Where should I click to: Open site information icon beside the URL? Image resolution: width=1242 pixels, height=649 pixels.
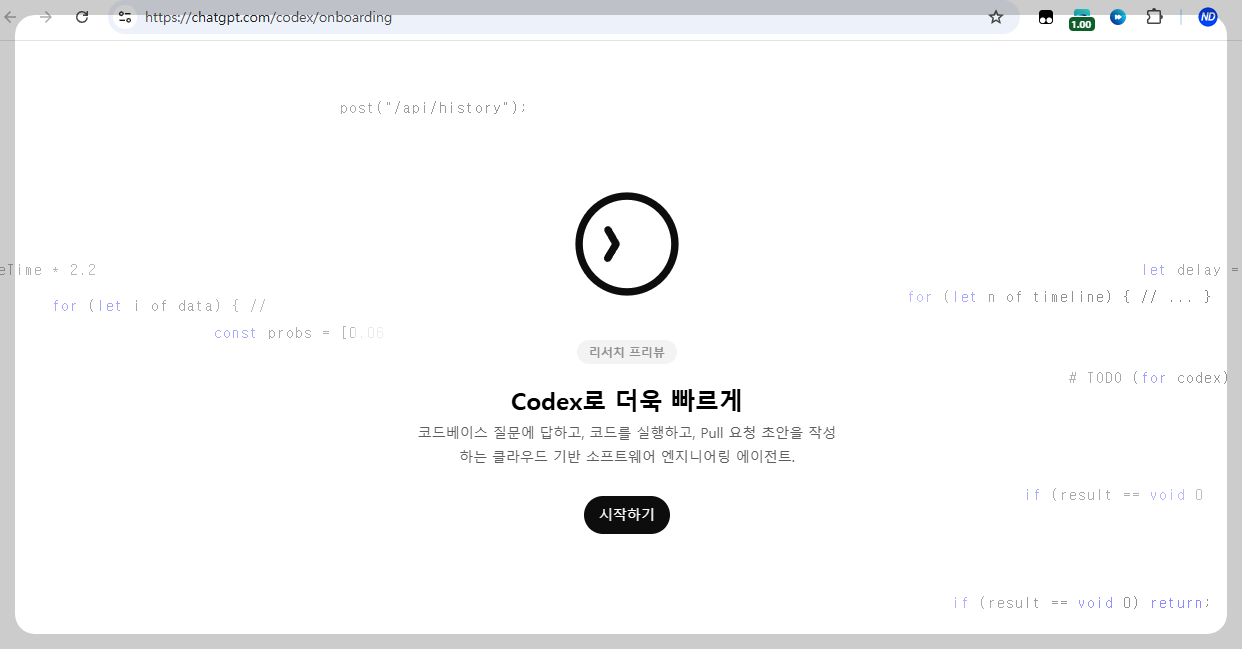click(125, 17)
